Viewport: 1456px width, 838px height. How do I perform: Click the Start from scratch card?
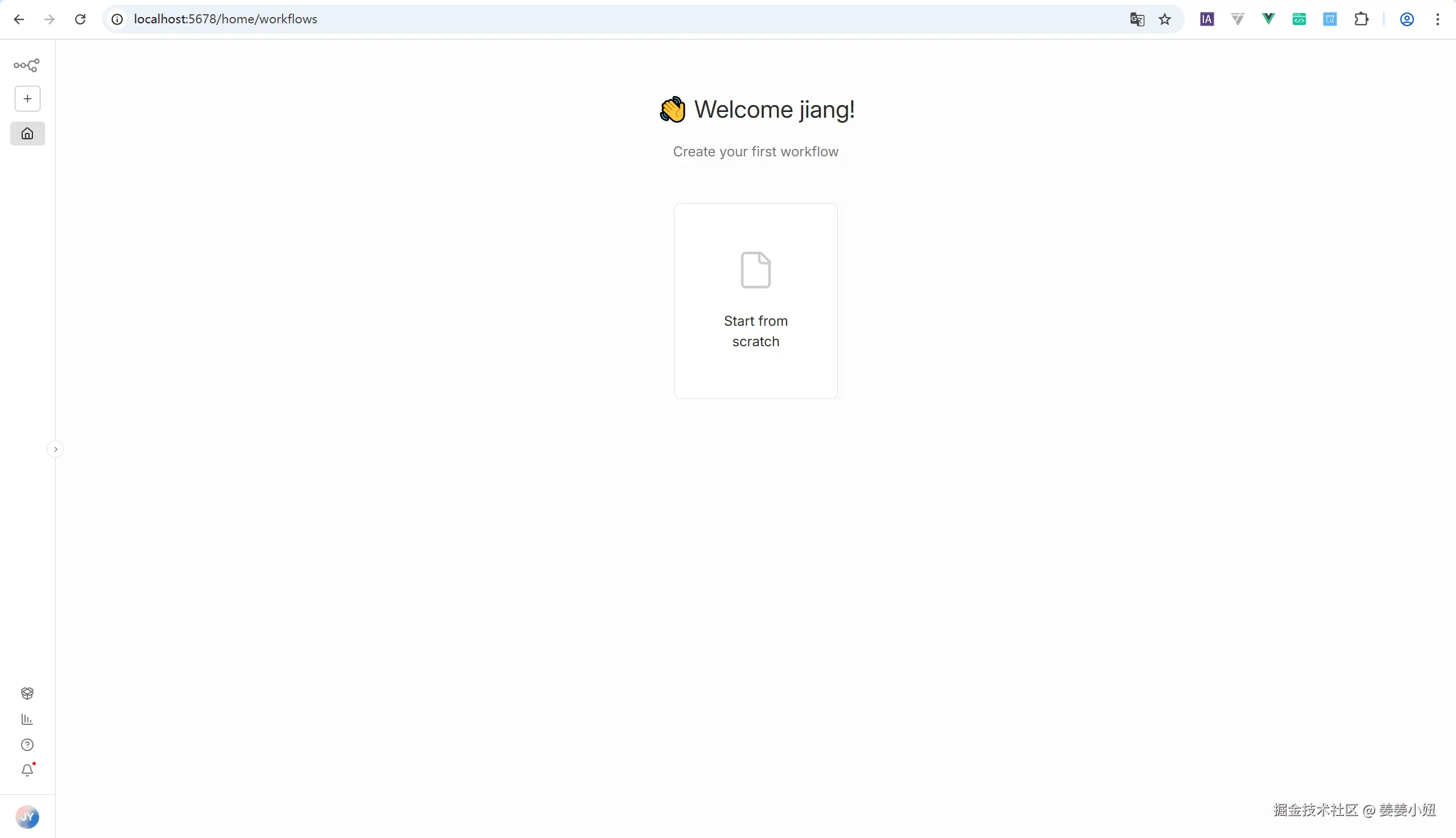[x=755, y=300]
